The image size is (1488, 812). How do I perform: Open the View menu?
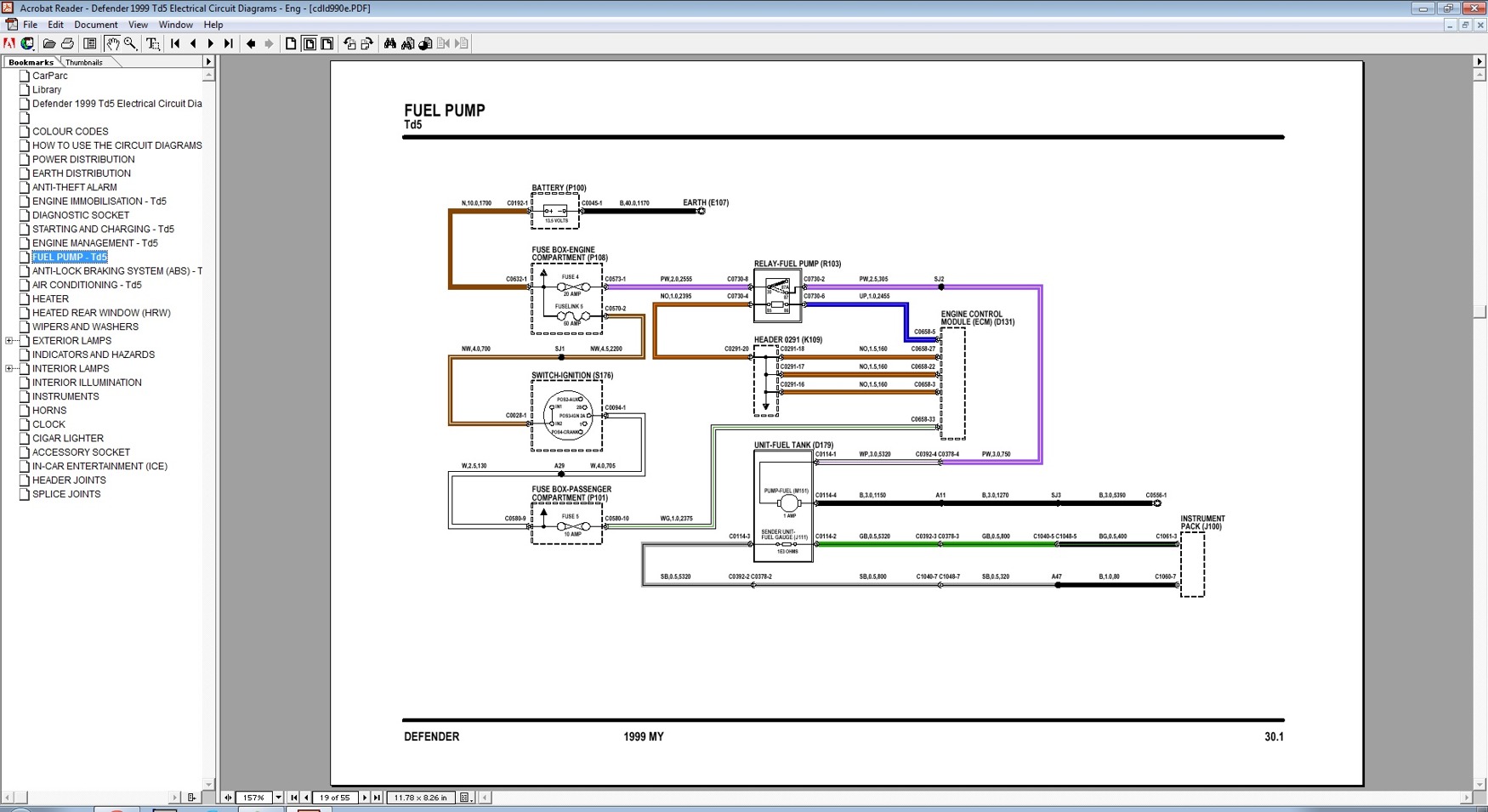pyautogui.click(x=138, y=25)
